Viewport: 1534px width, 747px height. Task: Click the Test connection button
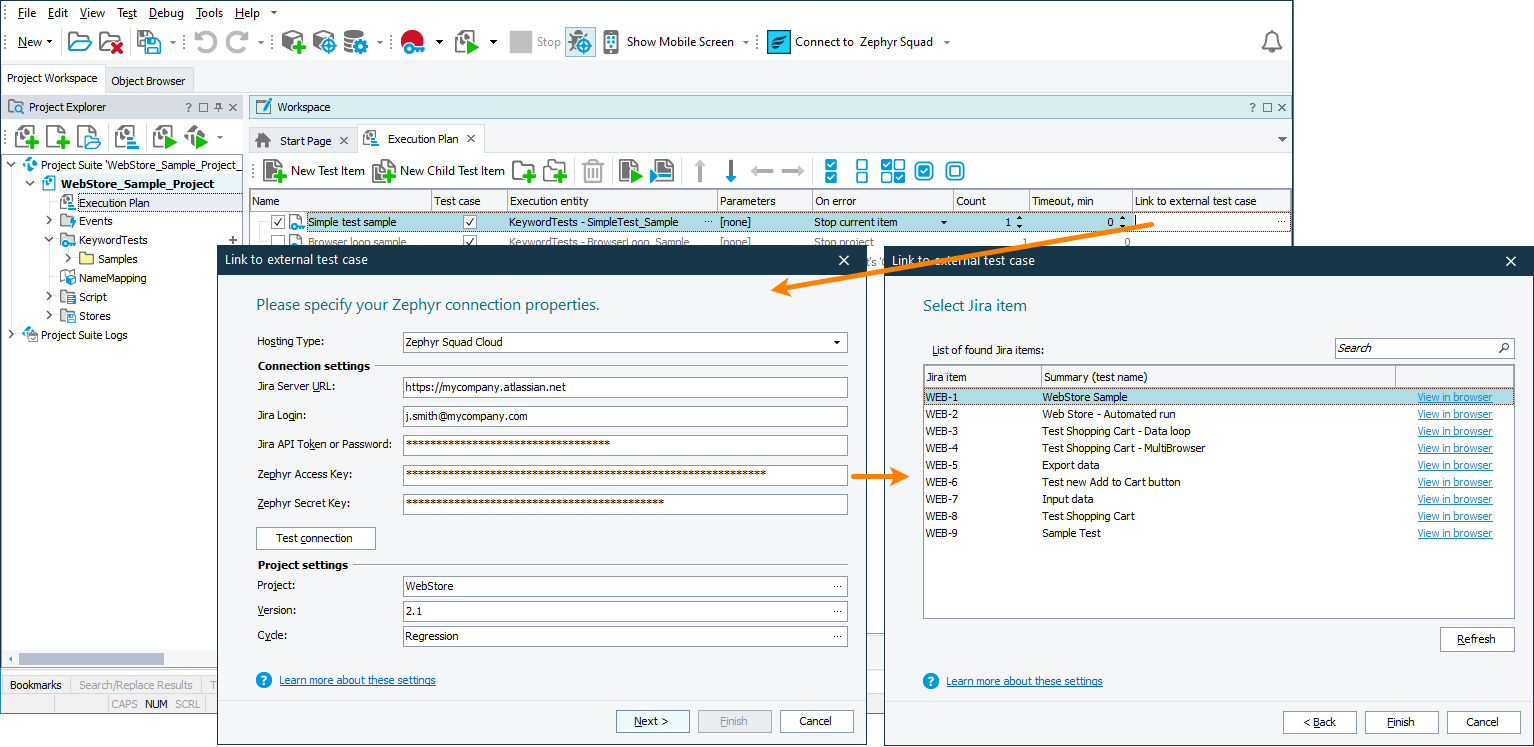click(x=315, y=538)
